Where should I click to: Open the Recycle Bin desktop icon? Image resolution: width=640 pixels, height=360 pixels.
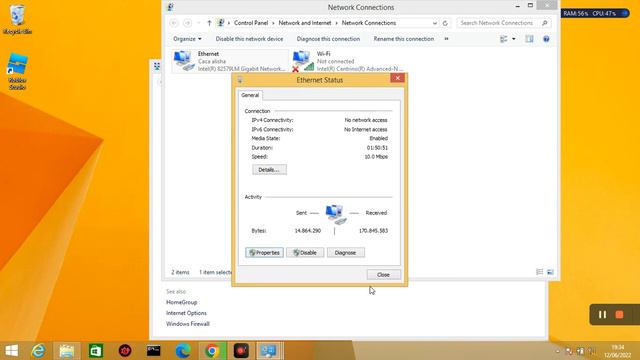tap(17, 20)
